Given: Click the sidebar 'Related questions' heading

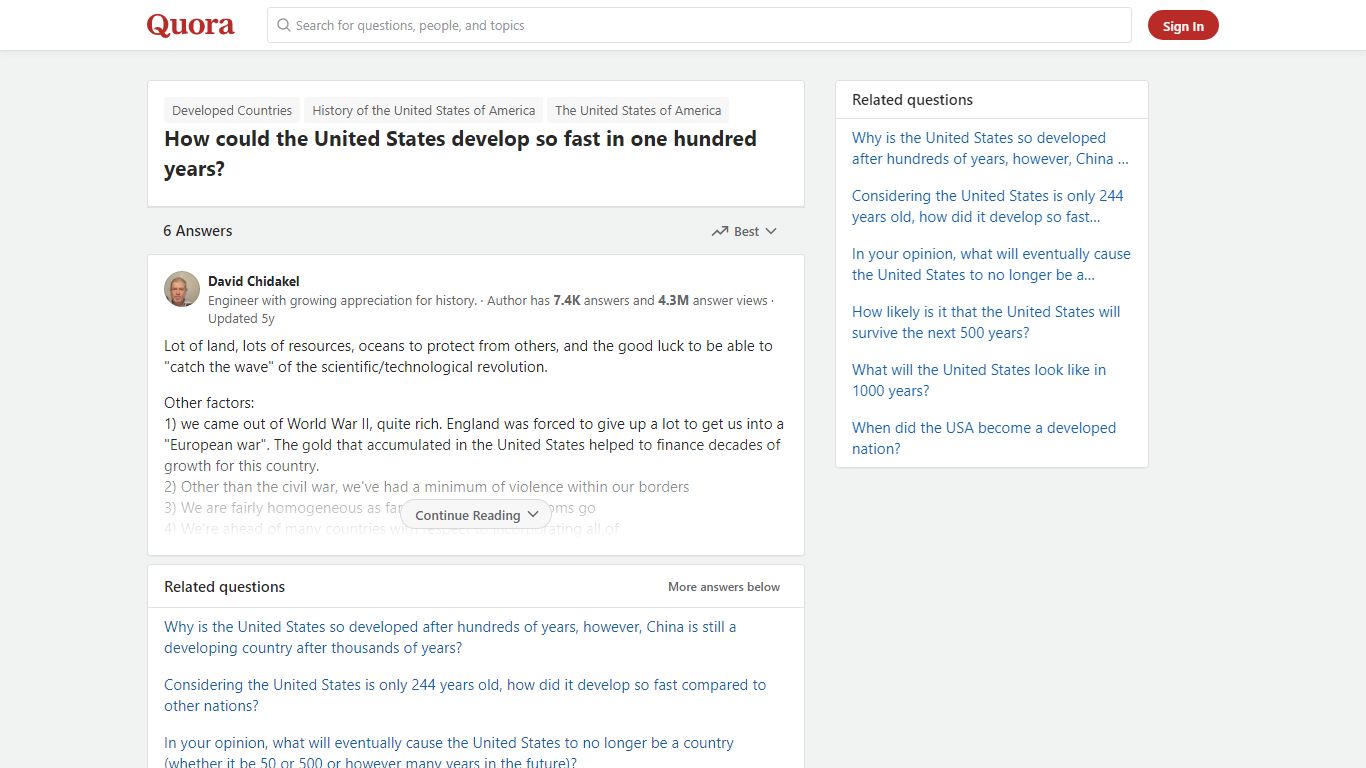Looking at the screenshot, I should [912, 100].
